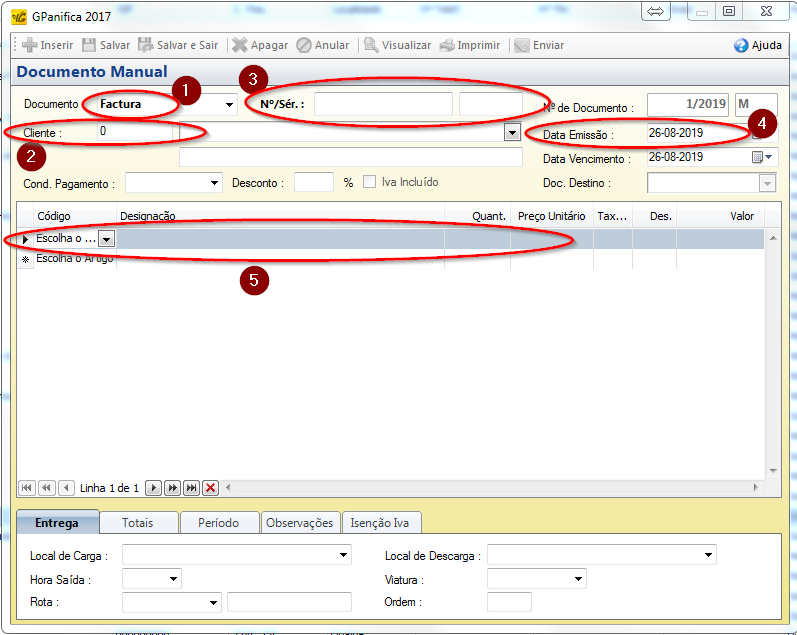Click the Imprimir printer icon

tap(448, 45)
